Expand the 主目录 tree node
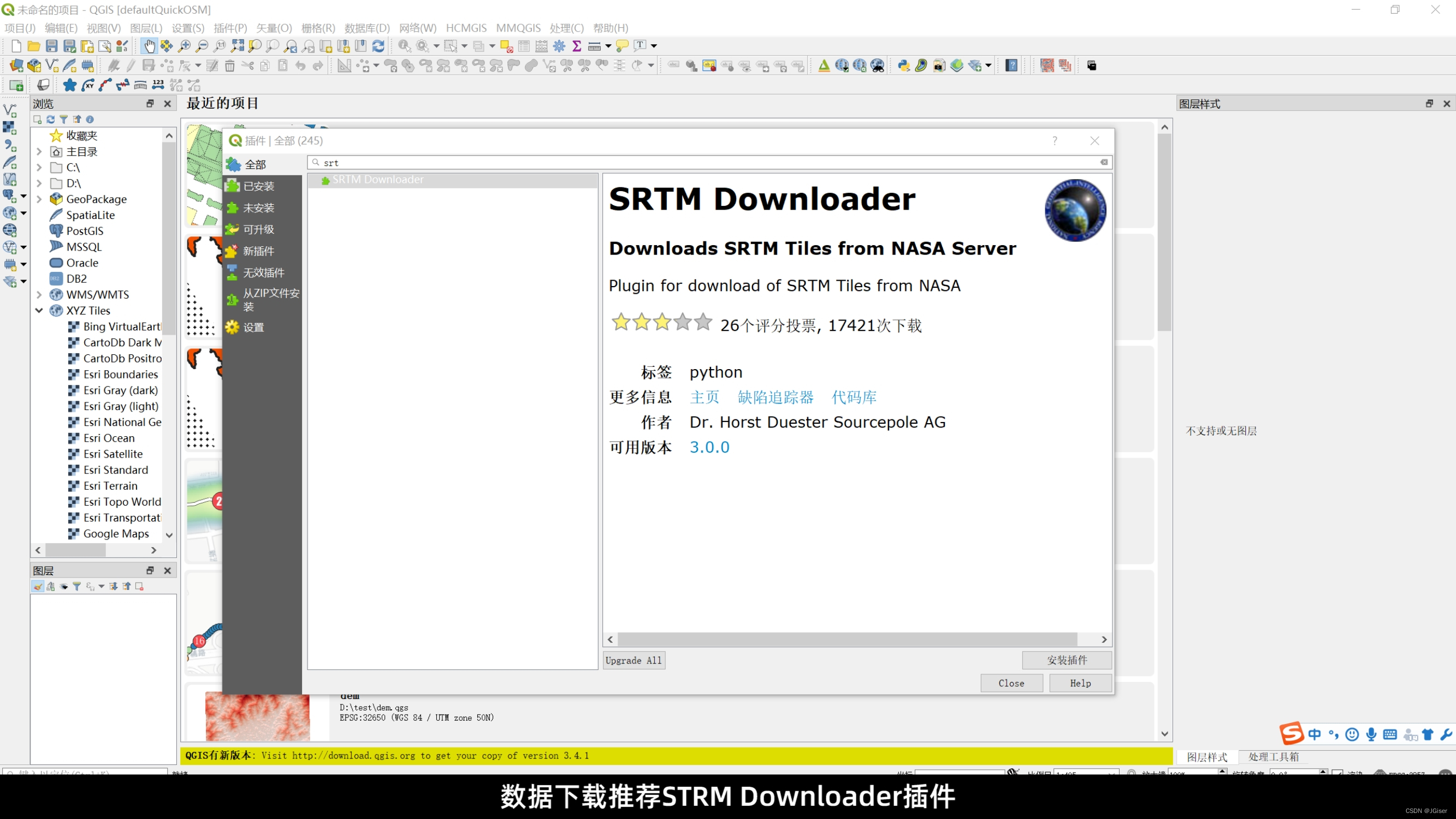The image size is (1456, 819). pyautogui.click(x=39, y=151)
